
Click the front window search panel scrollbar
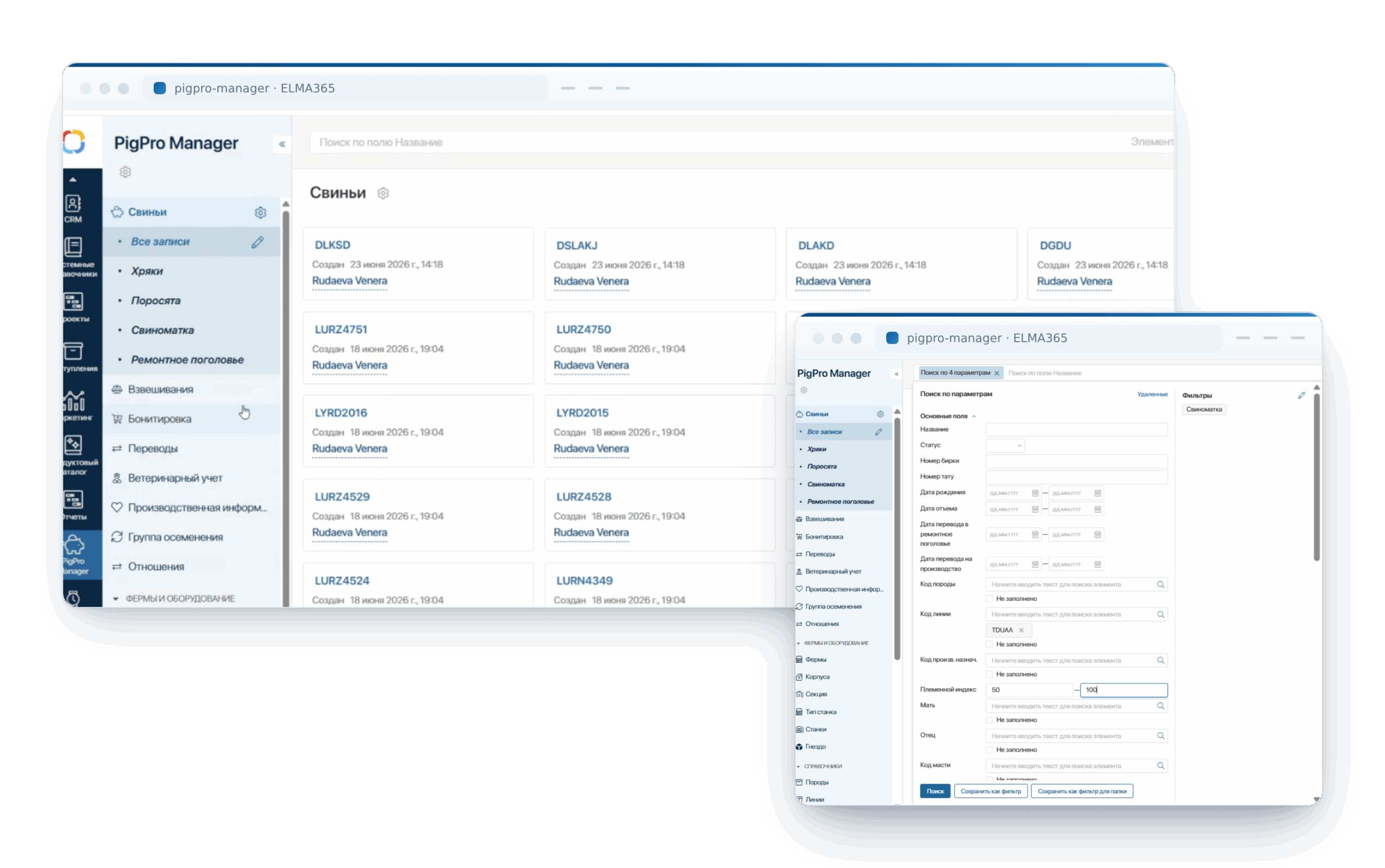[1317, 476]
